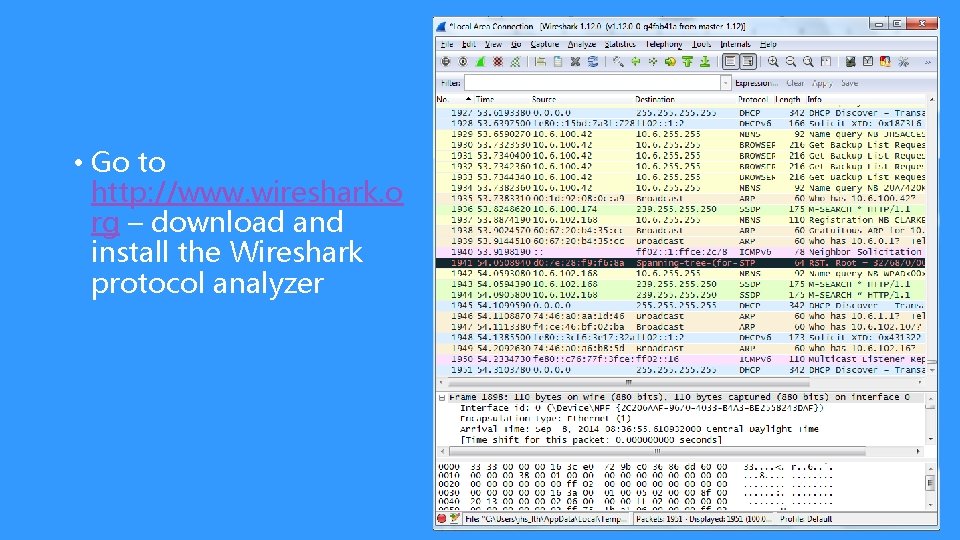Save this capture file icon
Viewport: 960px width, 540px height.
coord(558,62)
